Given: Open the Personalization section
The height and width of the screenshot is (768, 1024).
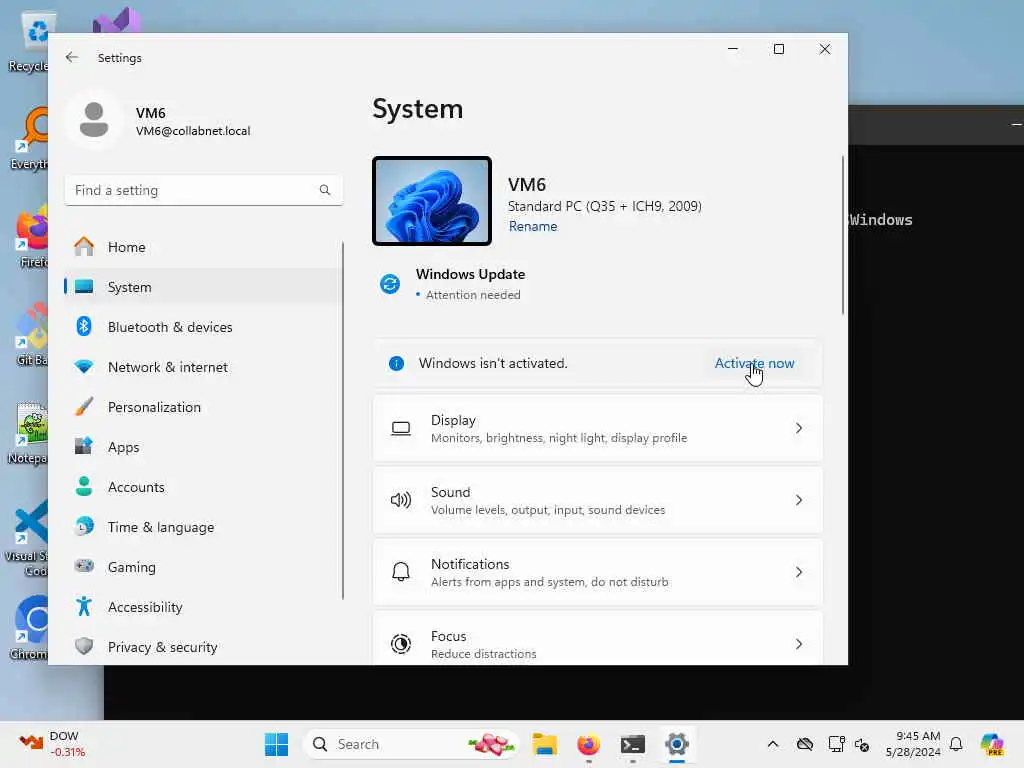Looking at the screenshot, I should [x=204, y=407].
